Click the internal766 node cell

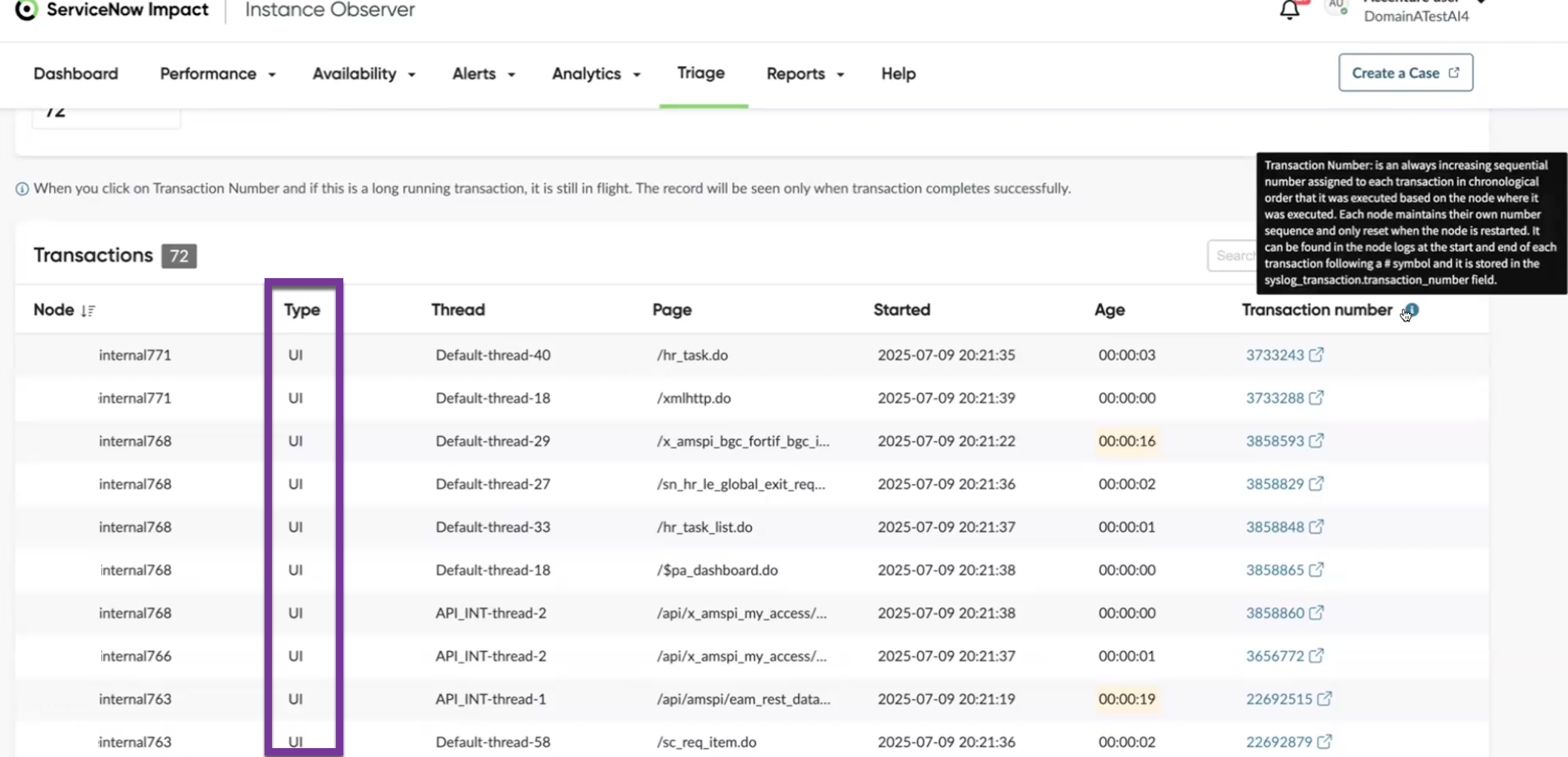[x=135, y=656]
